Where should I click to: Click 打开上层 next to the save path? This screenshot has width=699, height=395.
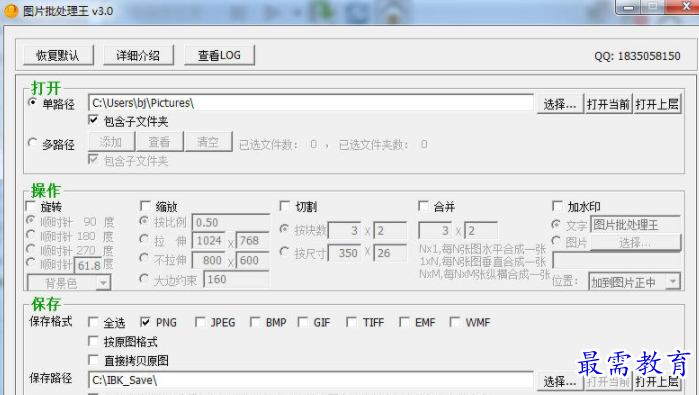pyautogui.click(x=657, y=382)
